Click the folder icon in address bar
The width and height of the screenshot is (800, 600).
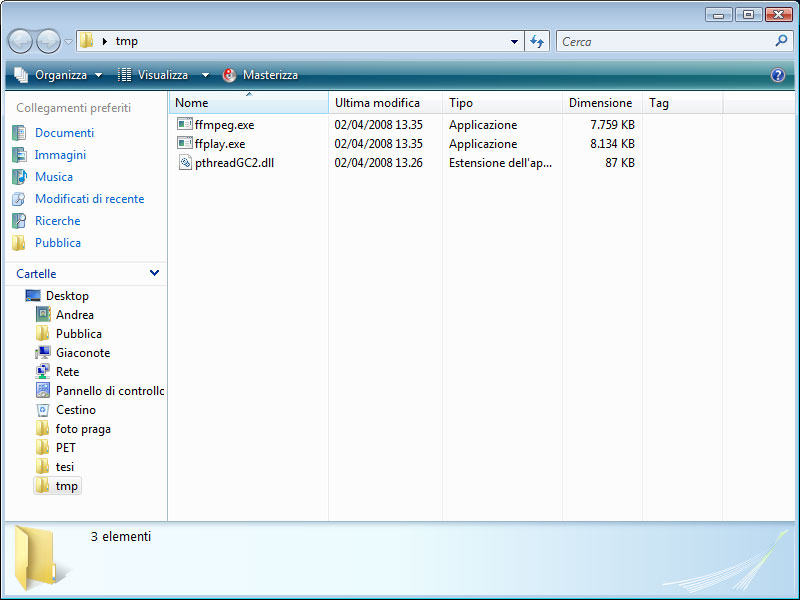87,41
